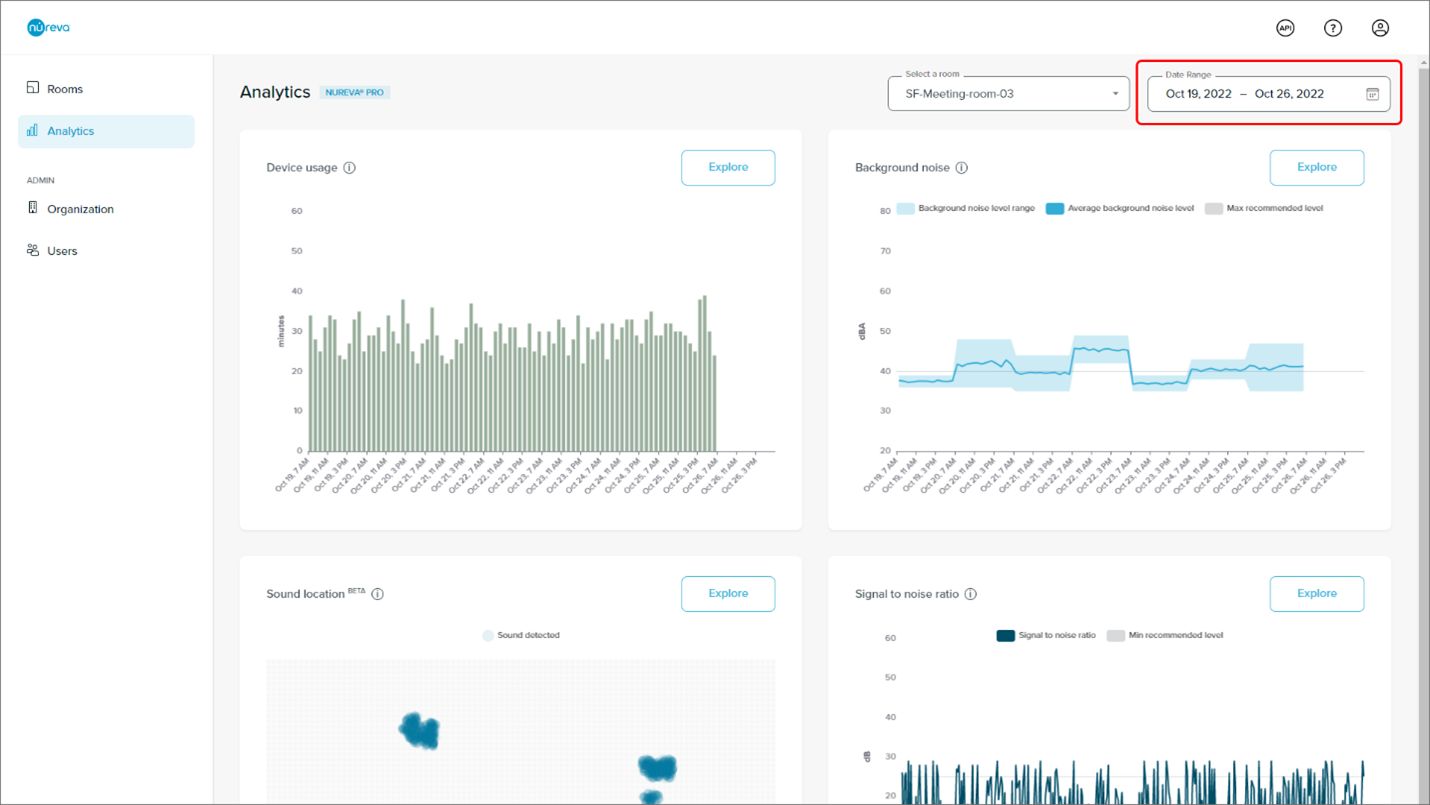
Task: Click the Nureva logo
Action: pos(48,28)
